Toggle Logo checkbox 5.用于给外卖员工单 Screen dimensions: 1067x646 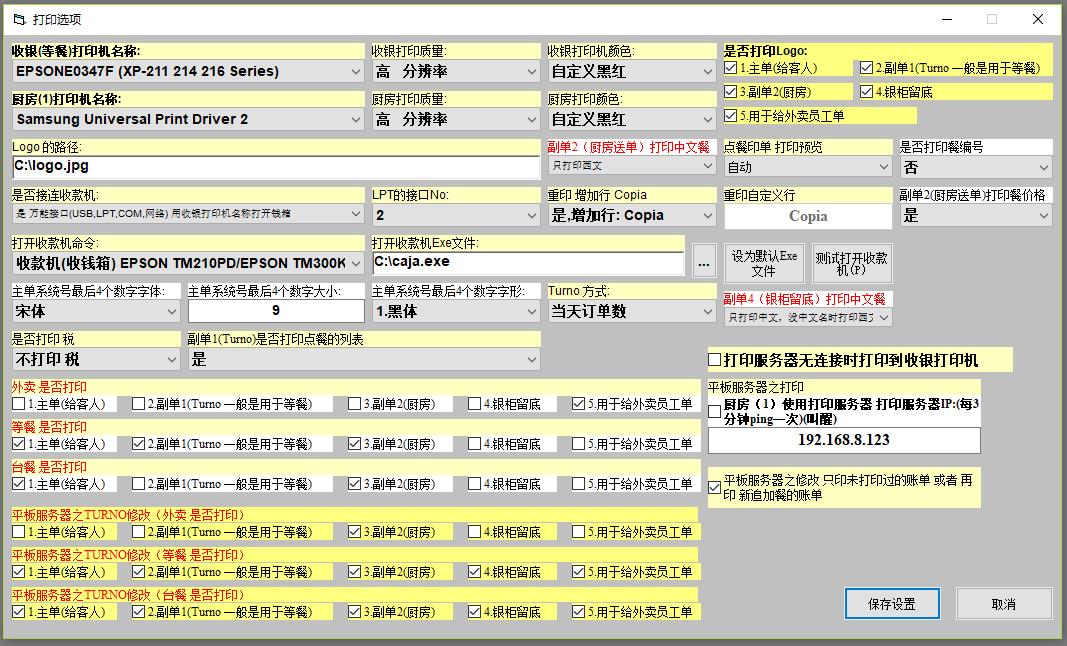[731, 116]
